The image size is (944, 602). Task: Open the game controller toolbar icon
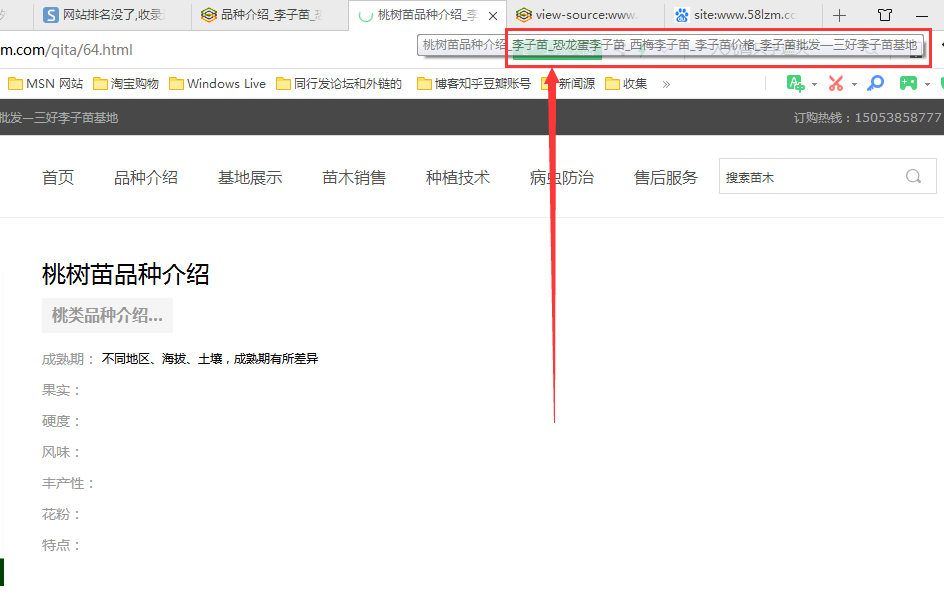(x=908, y=84)
